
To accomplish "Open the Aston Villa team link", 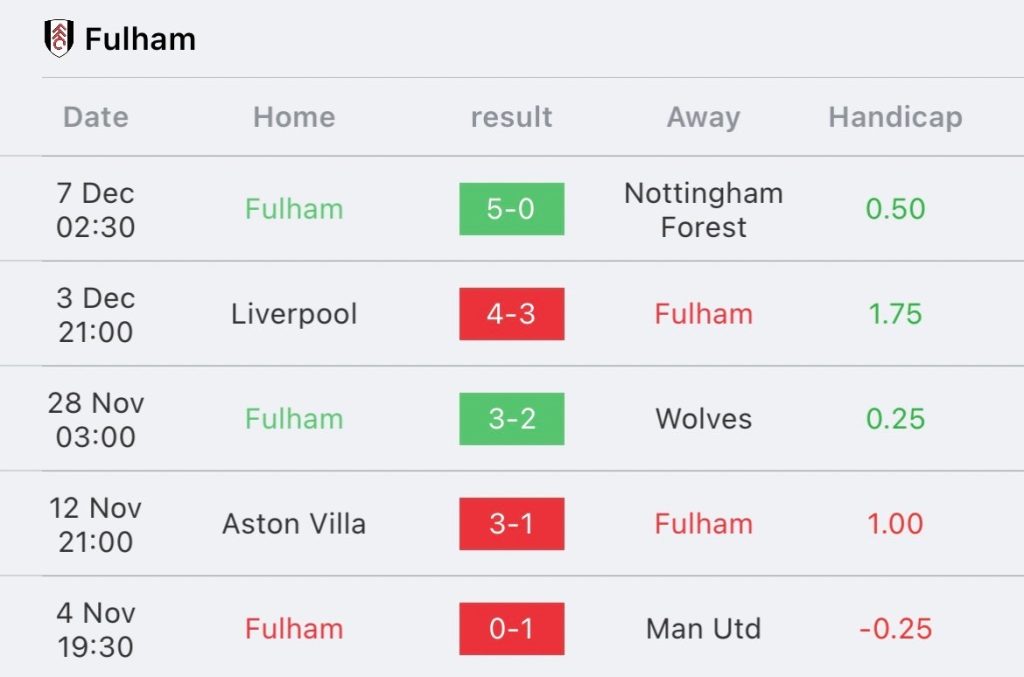I will click(x=294, y=524).
